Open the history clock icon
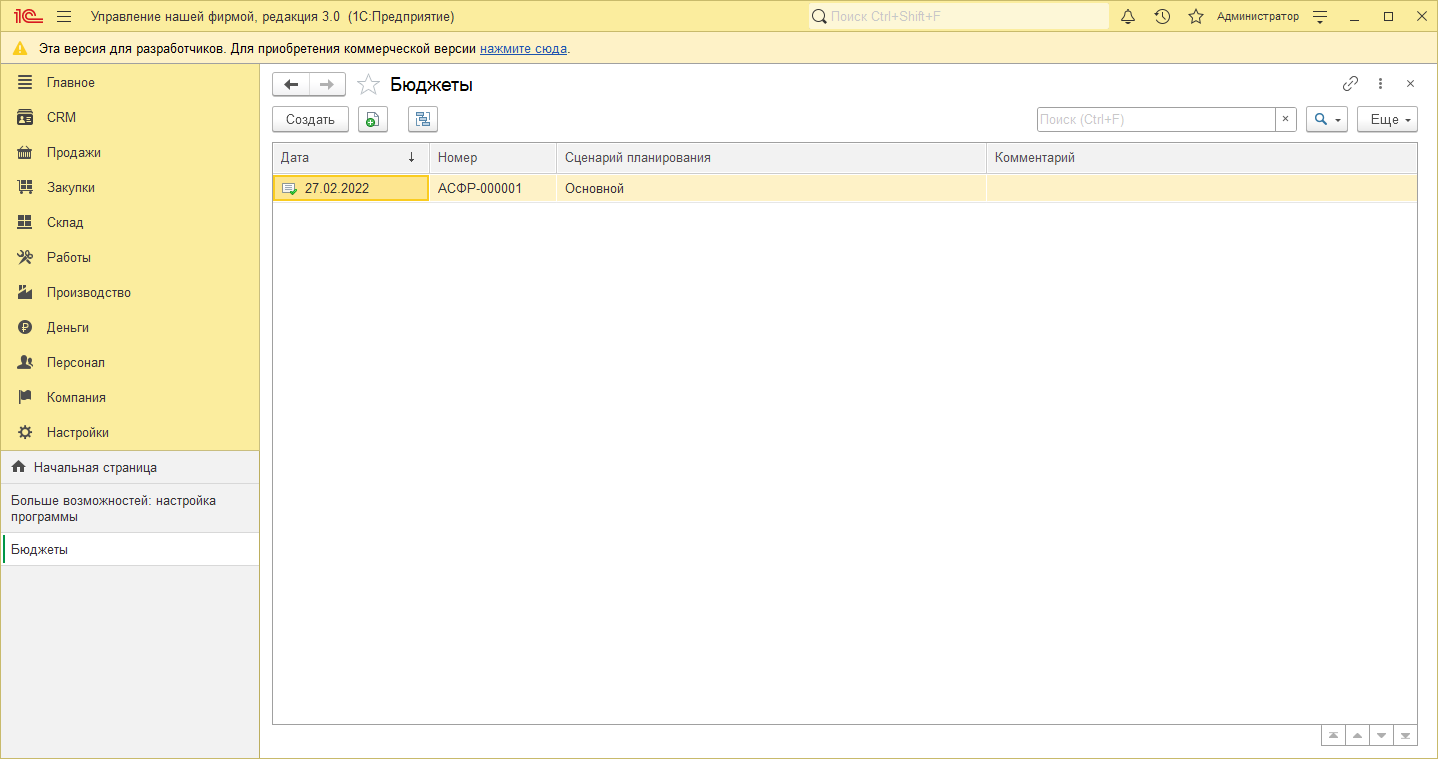The image size is (1438, 759). [x=1162, y=16]
